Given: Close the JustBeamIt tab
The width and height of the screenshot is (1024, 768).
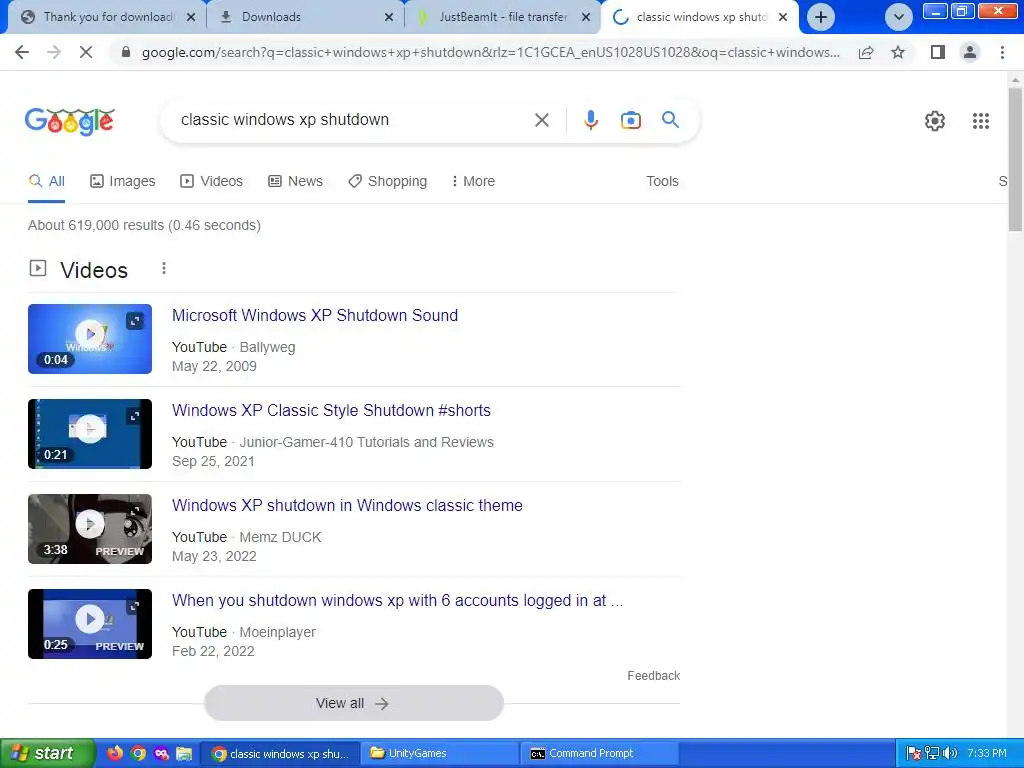Looking at the screenshot, I should coord(586,17).
